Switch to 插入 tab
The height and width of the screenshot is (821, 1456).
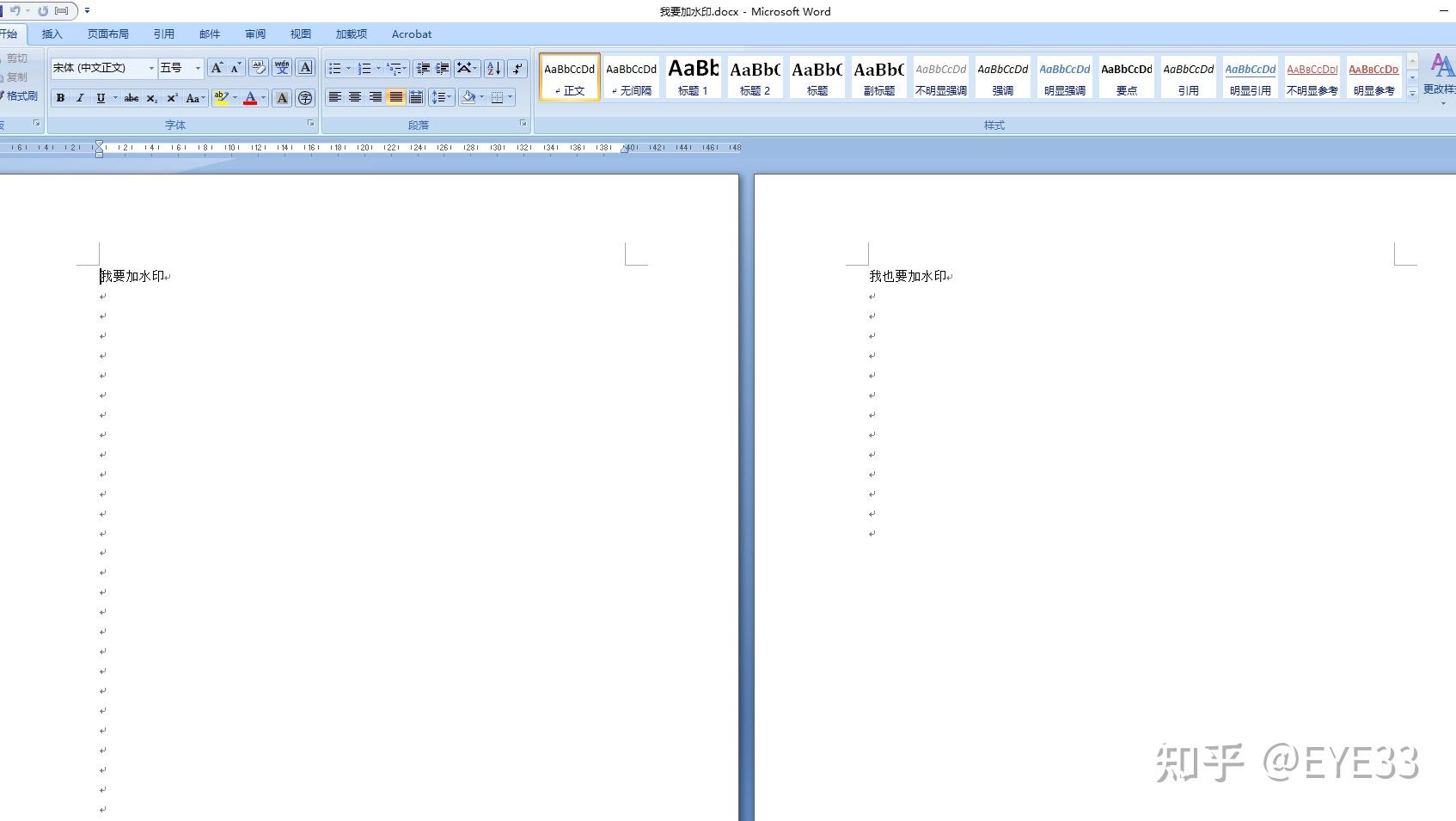point(52,34)
